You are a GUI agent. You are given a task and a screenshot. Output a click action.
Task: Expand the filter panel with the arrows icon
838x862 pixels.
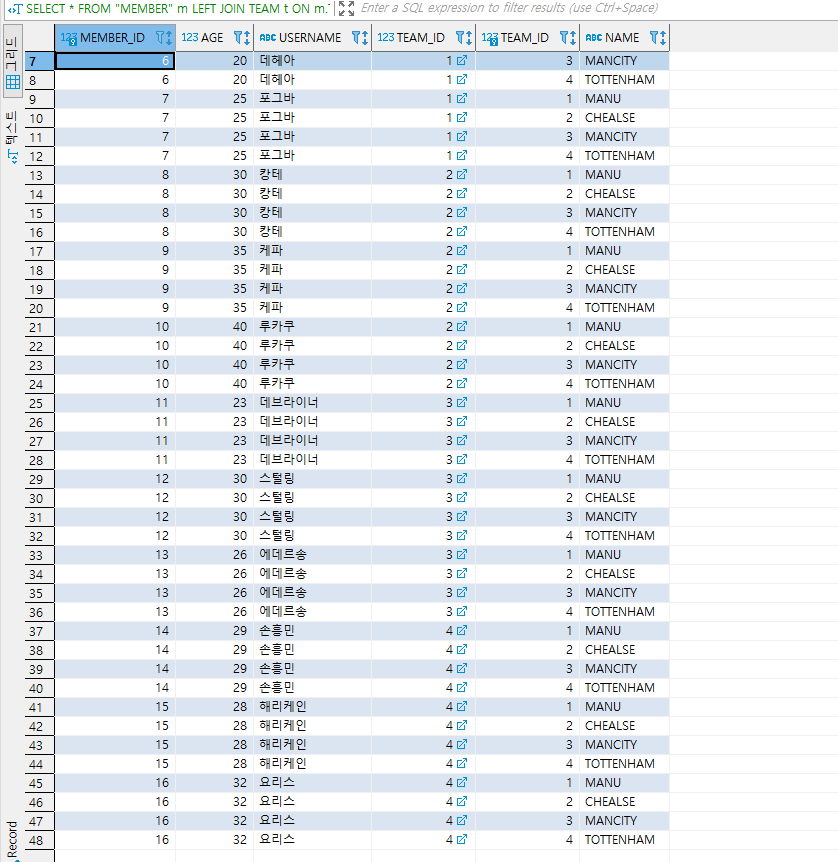346,8
